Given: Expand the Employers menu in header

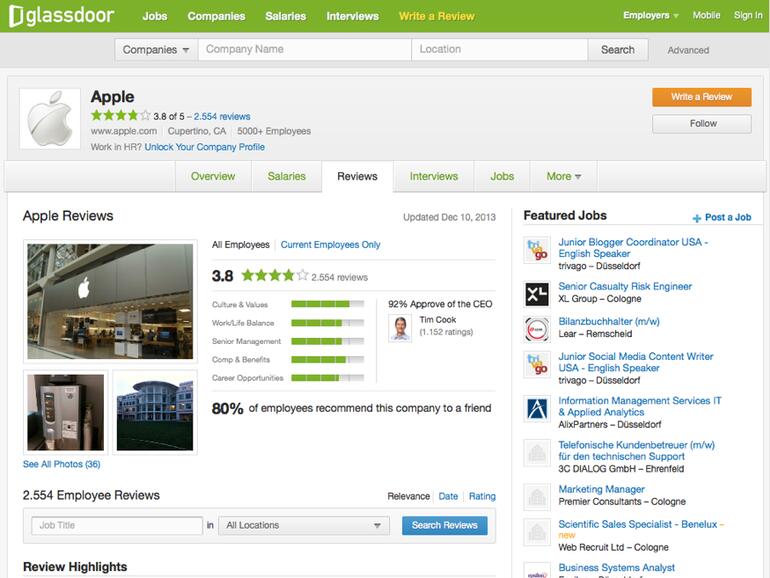Looking at the screenshot, I should point(651,15).
